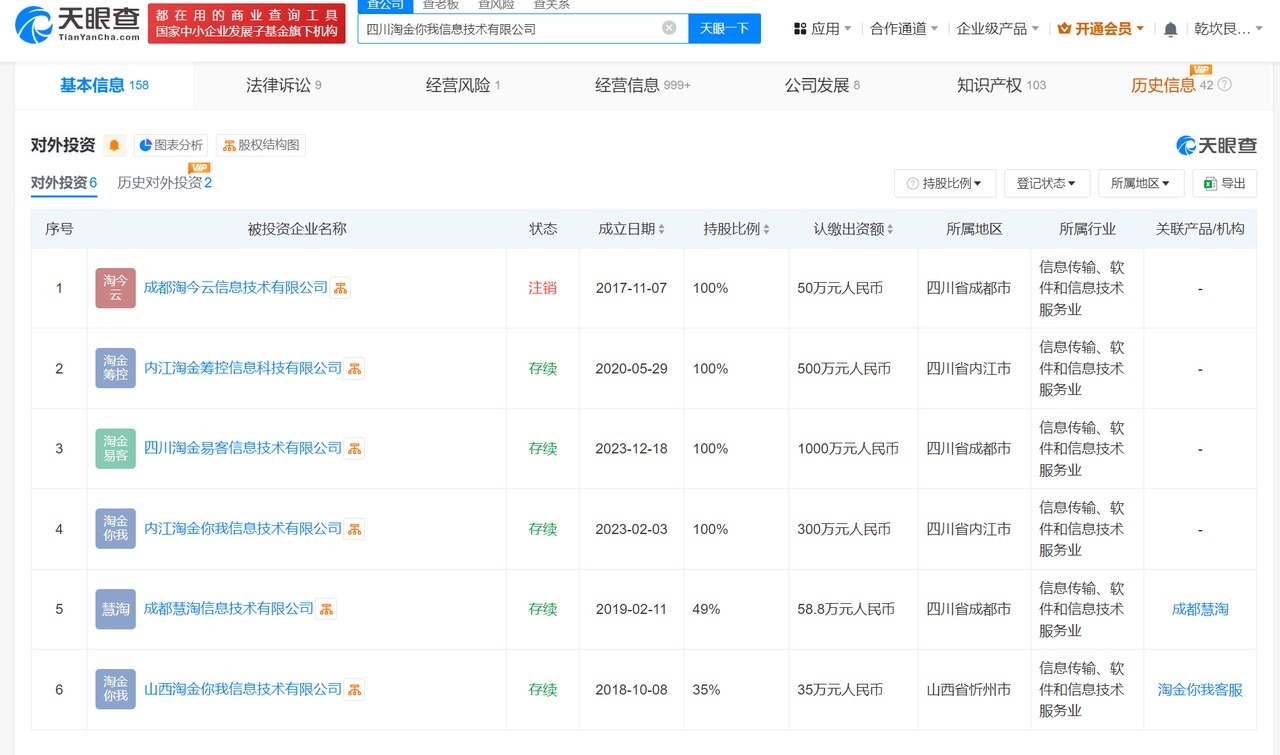
Task: Click the 天眼一下 search button
Action: tap(724, 28)
